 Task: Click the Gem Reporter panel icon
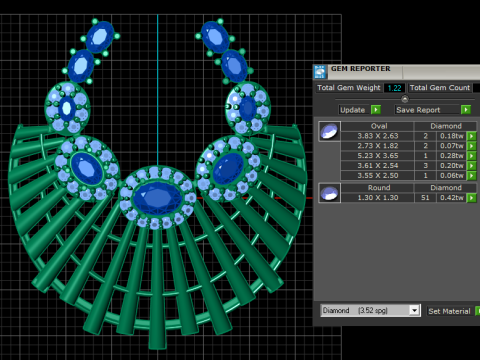click(x=320, y=72)
